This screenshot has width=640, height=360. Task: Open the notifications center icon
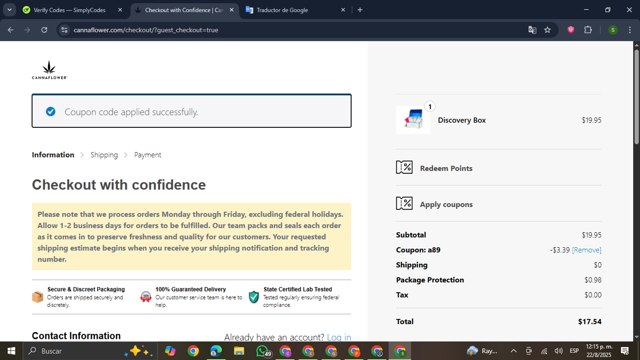click(624, 351)
